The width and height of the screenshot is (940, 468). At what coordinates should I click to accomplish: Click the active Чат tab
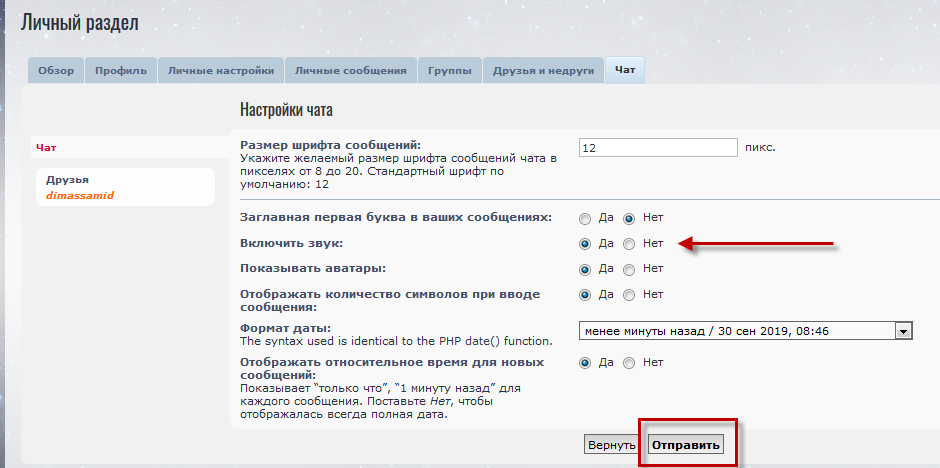pos(625,71)
